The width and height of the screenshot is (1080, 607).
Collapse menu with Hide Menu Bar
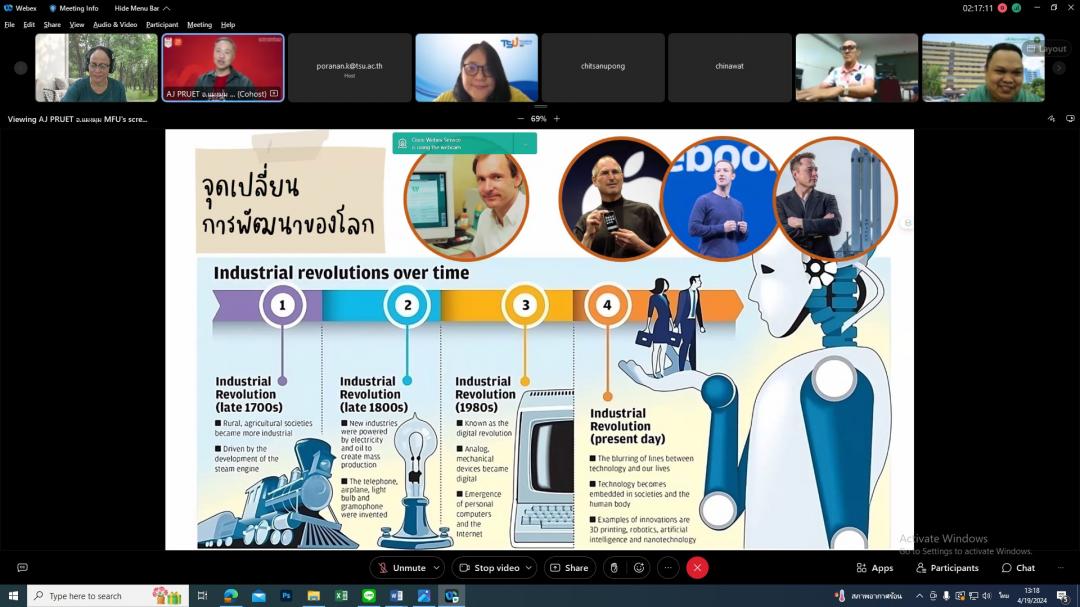(x=142, y=8)
